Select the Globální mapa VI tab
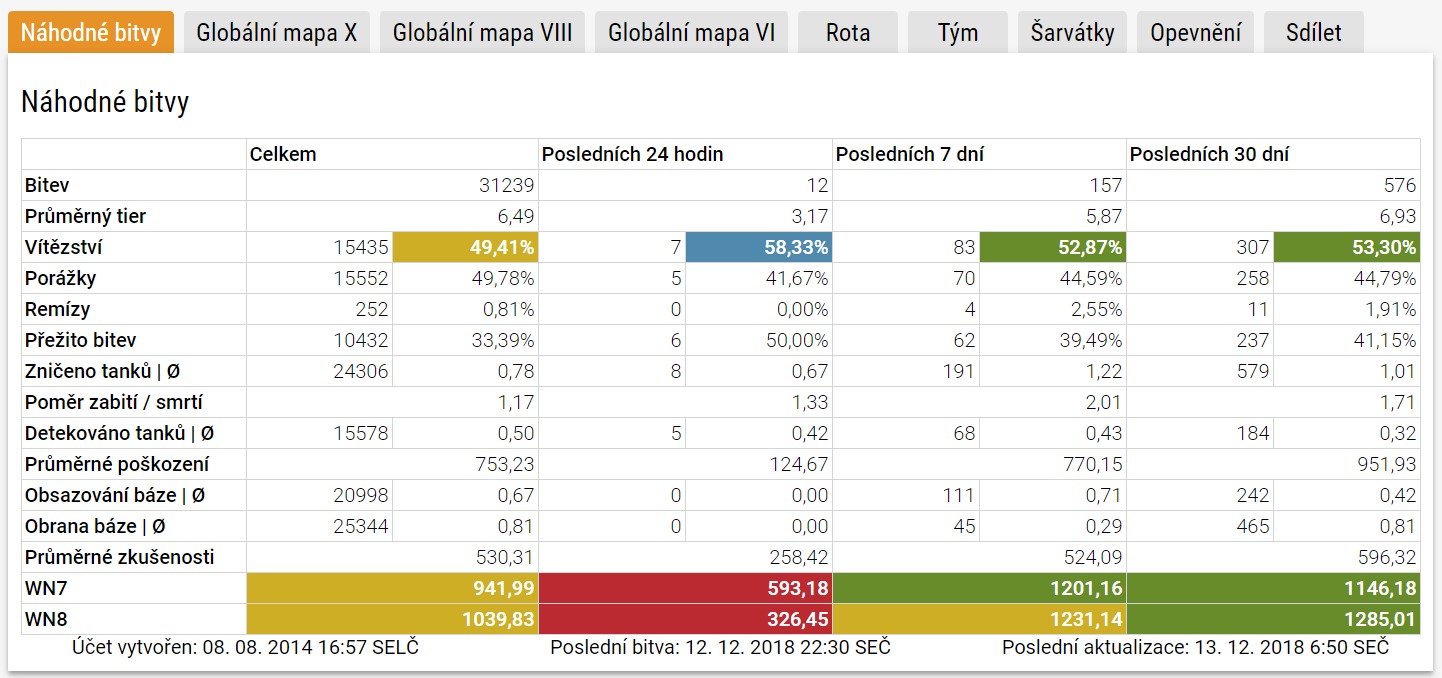The width and height of the screenshot is (1442, 678). [x=691, y=33]
